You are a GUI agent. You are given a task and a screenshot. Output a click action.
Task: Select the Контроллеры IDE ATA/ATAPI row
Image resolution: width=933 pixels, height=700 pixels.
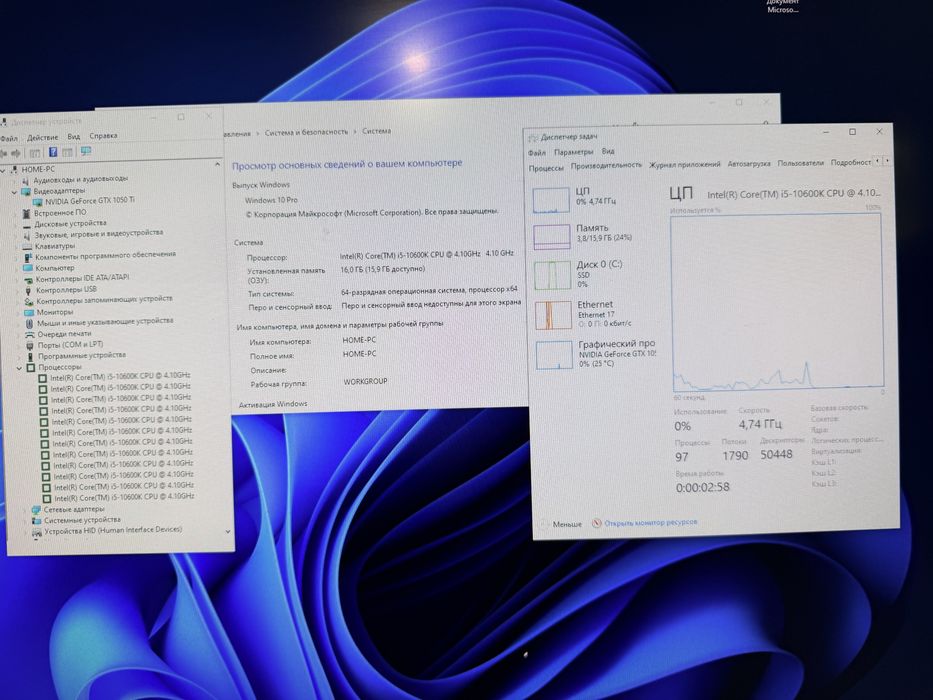tap(82, 279)
